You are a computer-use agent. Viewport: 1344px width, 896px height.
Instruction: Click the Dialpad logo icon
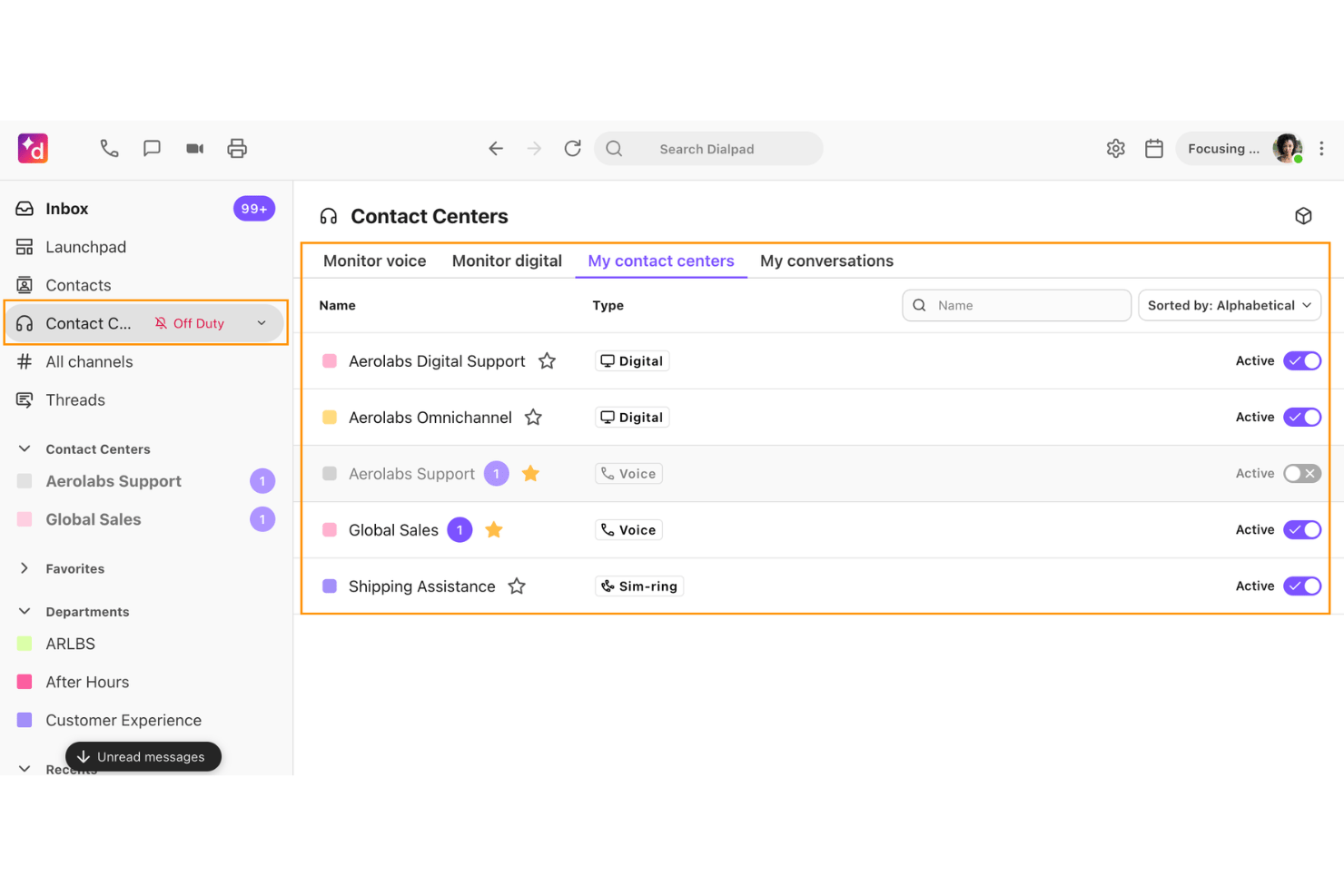point(33,148)
